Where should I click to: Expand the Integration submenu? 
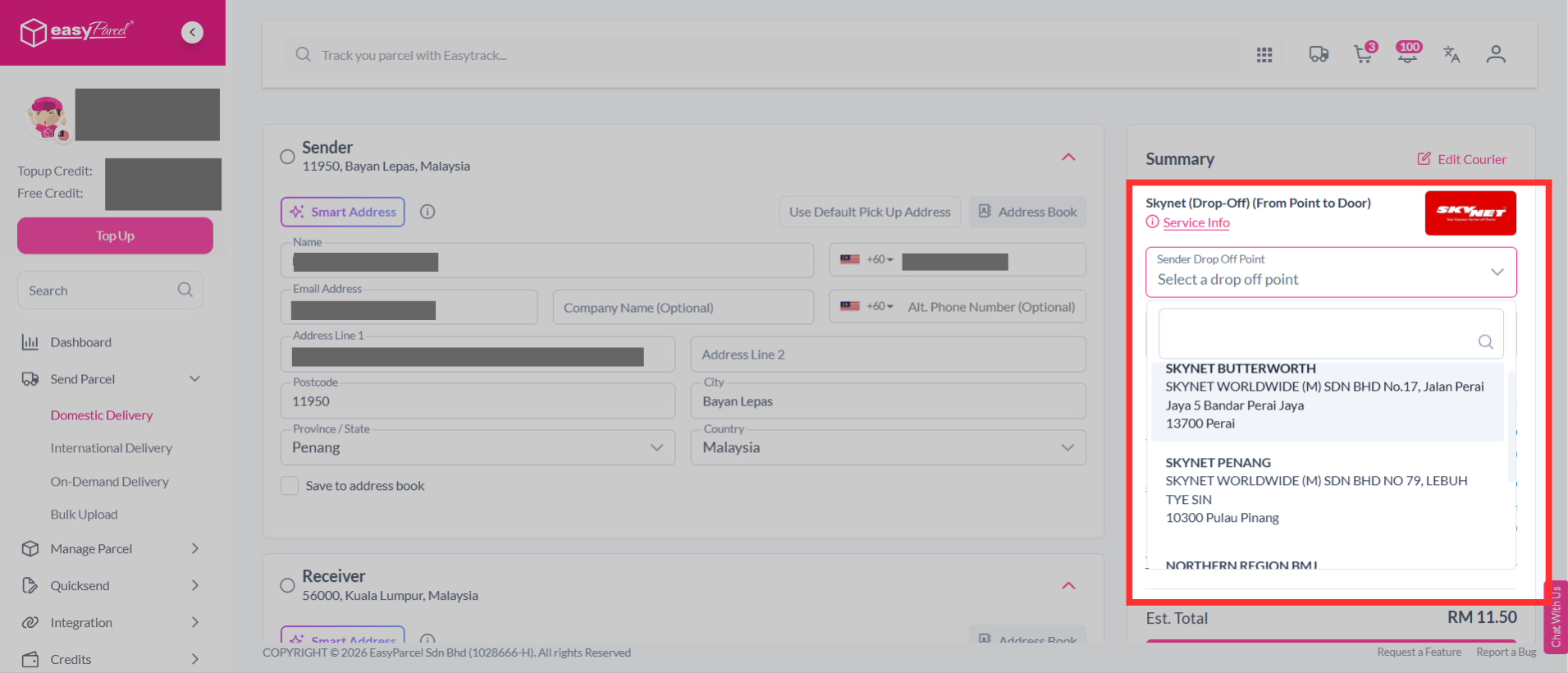point(195,622)
